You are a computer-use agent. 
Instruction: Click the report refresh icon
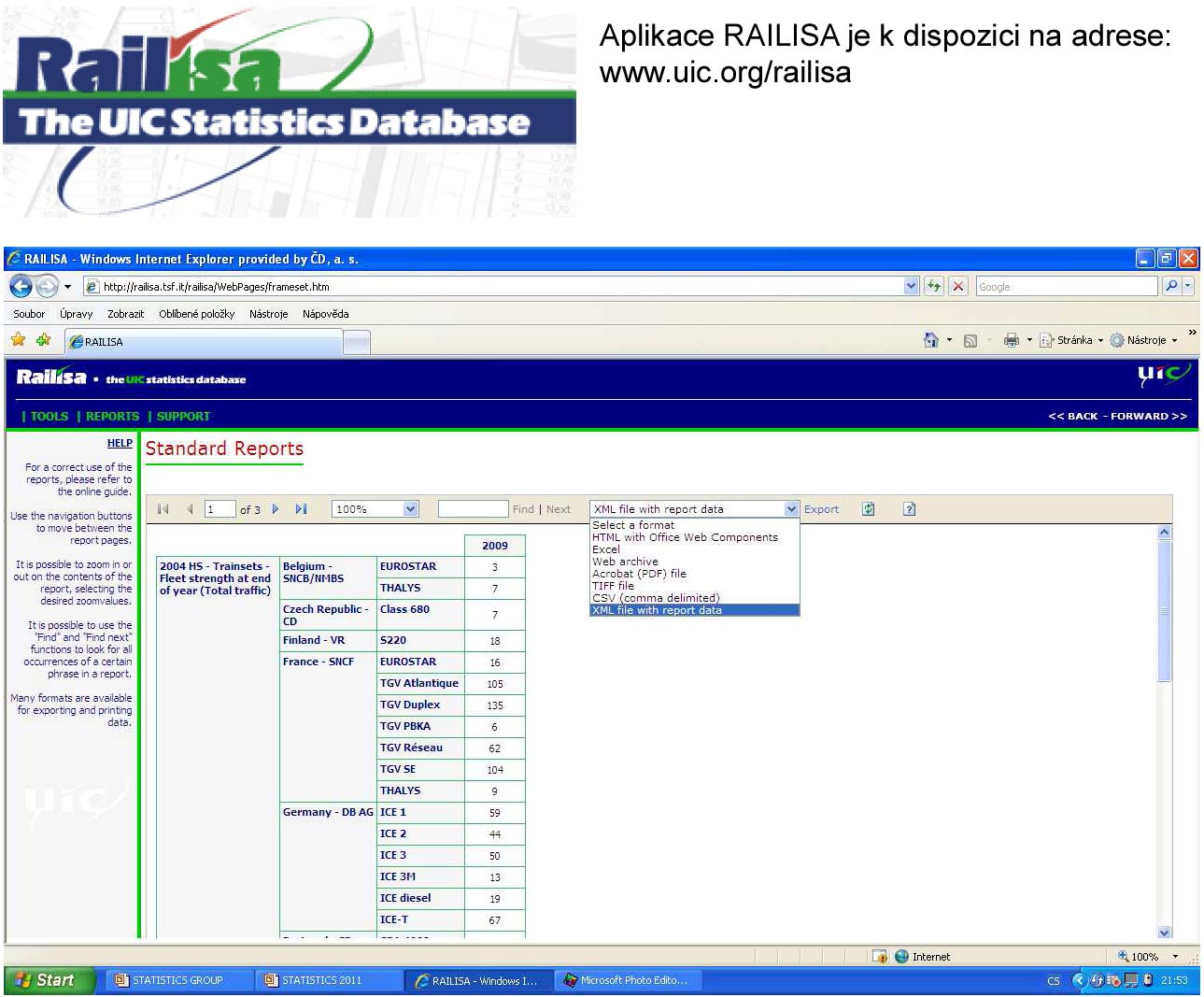click(x=869, y=509)
